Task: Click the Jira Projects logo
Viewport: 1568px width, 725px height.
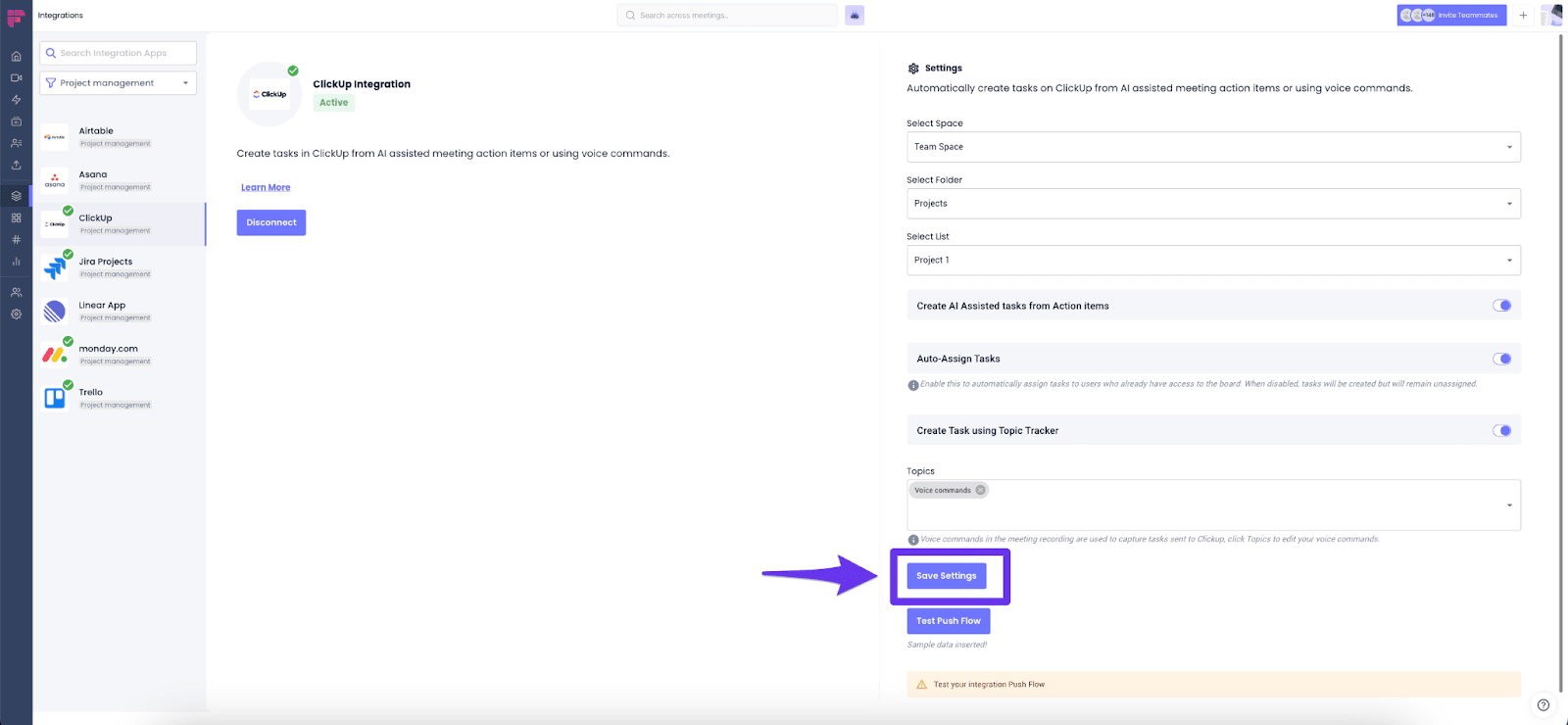Action: [55, 267]
